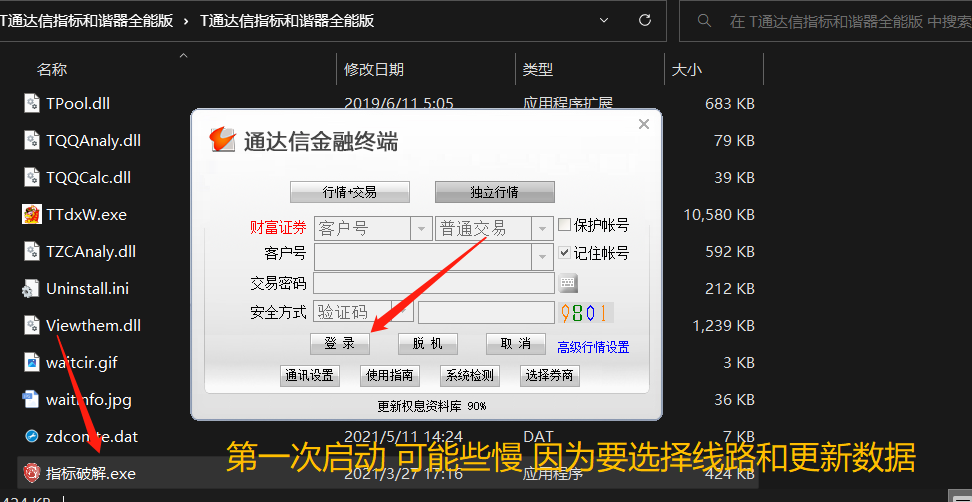Open the 验证码 security method dropdown
This screenshot has width=972, height=502.
point(404,312)
